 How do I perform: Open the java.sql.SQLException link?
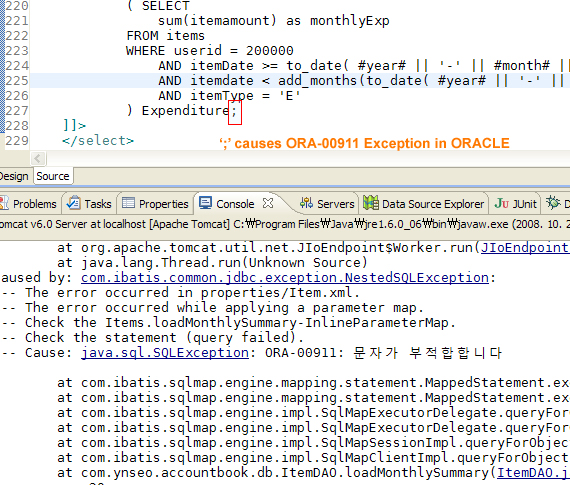click(165, 353)
